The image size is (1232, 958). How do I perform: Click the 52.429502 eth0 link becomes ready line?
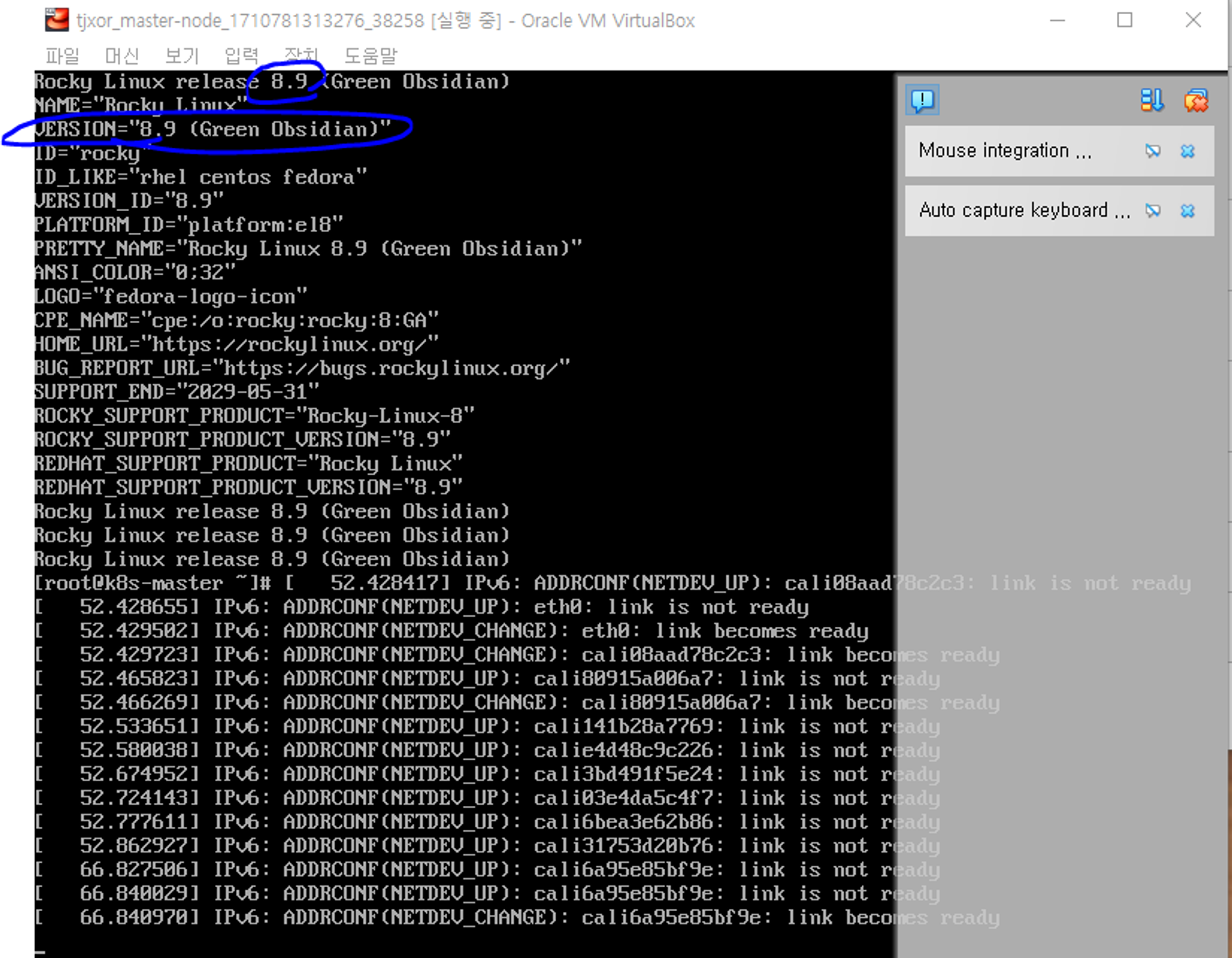tap(452, 631)
